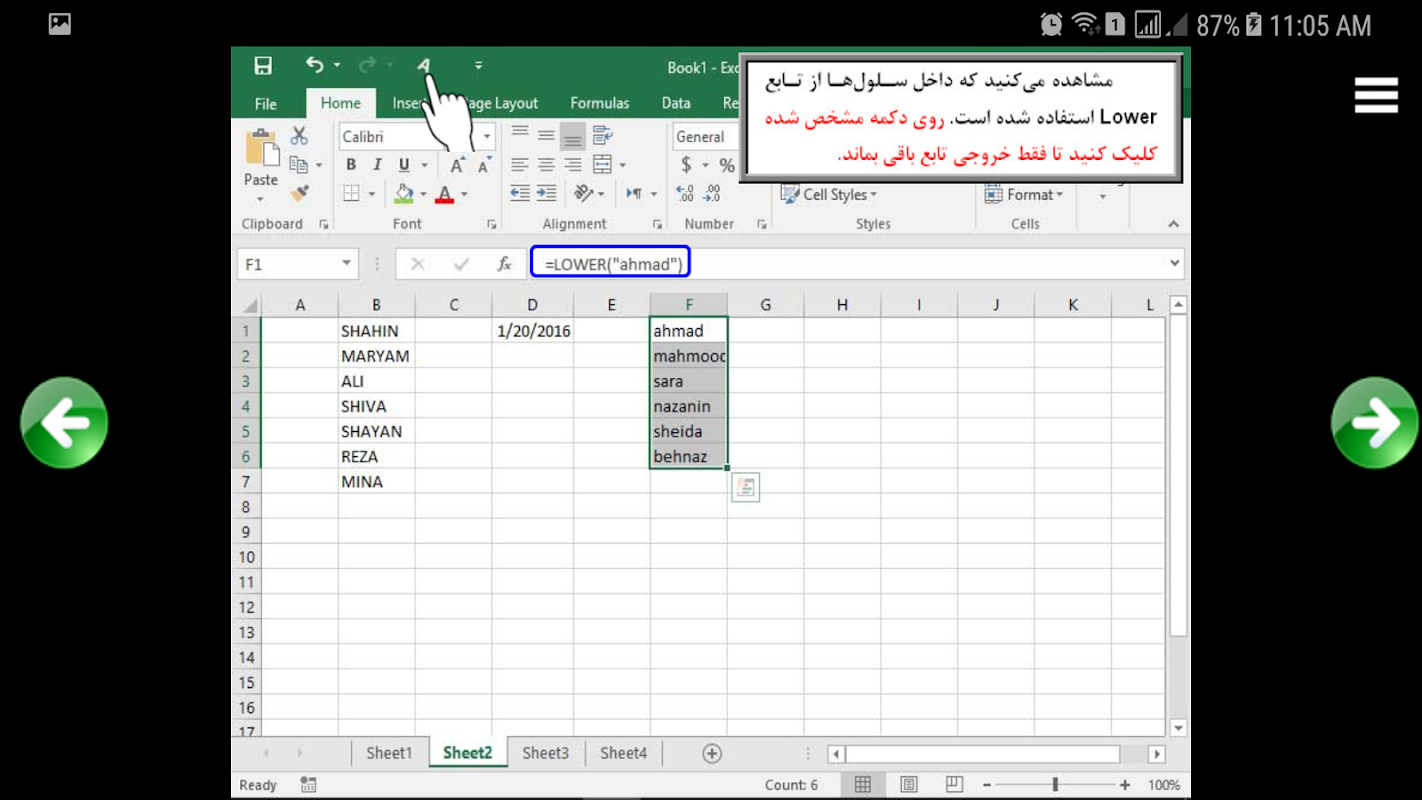Screen dimensions: 1422x800
Task: Click the Increase Decimal icon
Action: (x=685, y=193)
